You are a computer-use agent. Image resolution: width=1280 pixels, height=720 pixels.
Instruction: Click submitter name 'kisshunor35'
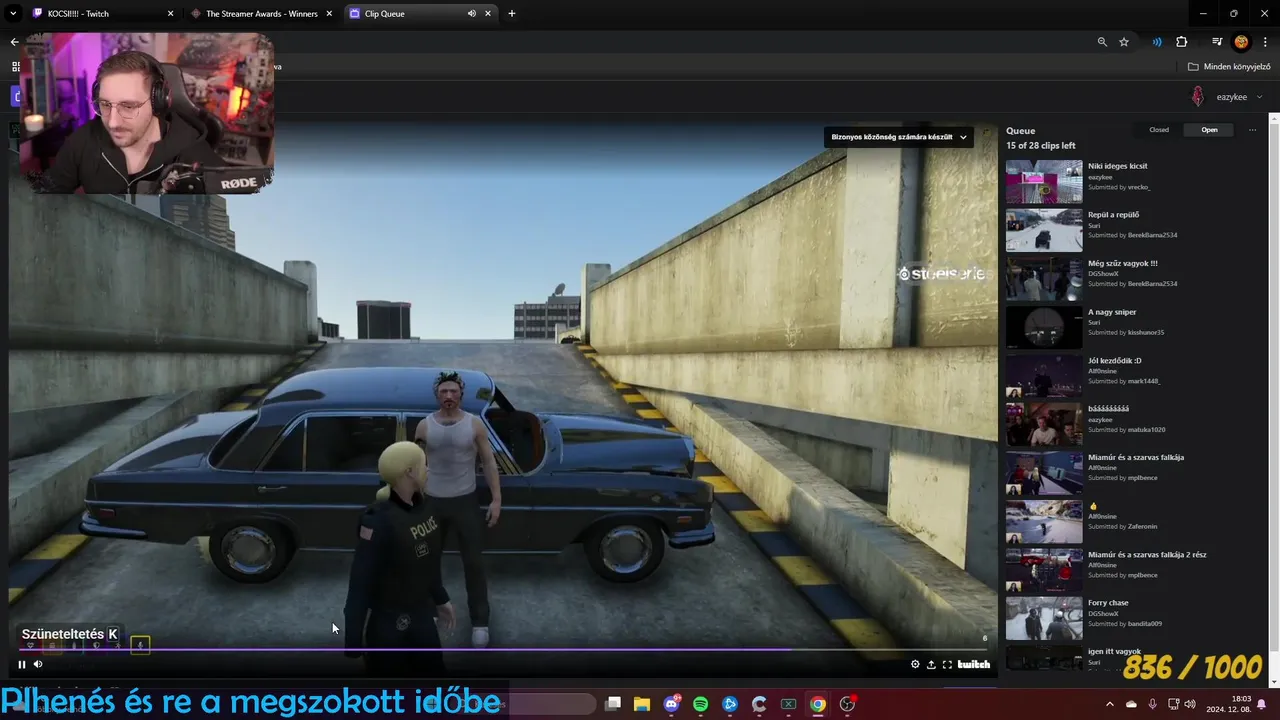pyautogui.click(x=1146, y=333)
